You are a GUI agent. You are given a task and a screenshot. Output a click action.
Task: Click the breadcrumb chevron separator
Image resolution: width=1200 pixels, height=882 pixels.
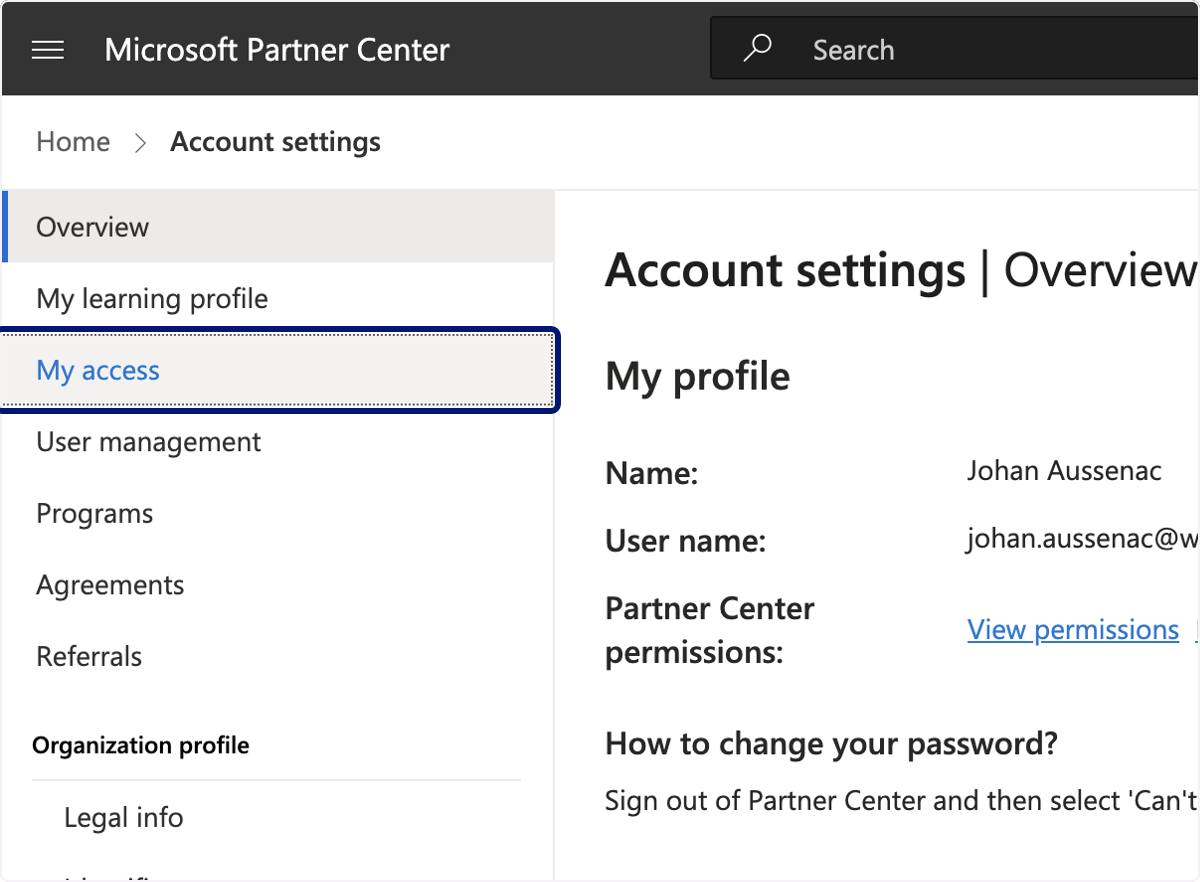coord(140,143)
